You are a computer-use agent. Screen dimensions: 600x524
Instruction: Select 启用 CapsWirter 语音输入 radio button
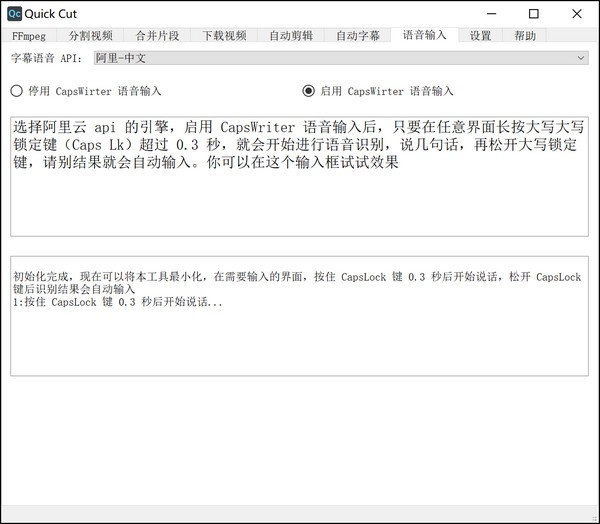308,91
